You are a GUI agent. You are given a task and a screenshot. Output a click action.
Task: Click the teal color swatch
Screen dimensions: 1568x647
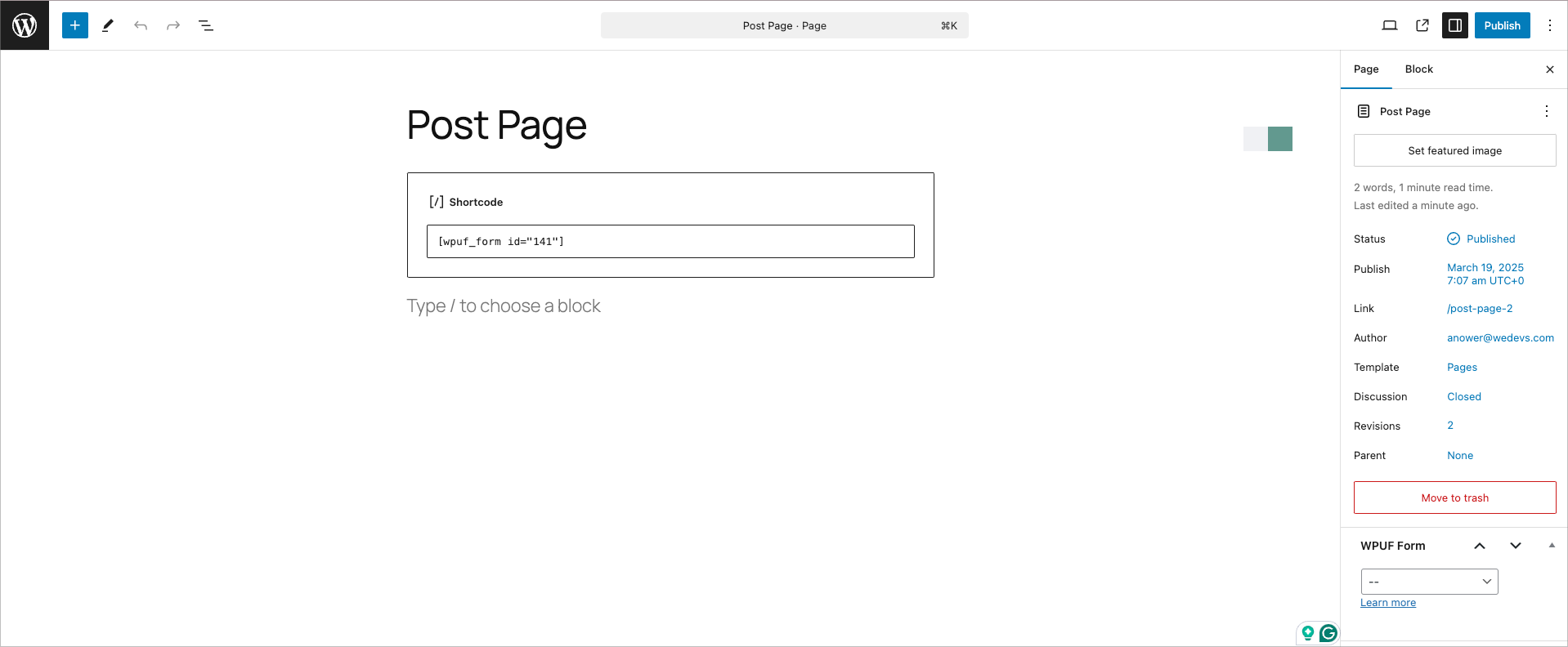[1280, 139]
